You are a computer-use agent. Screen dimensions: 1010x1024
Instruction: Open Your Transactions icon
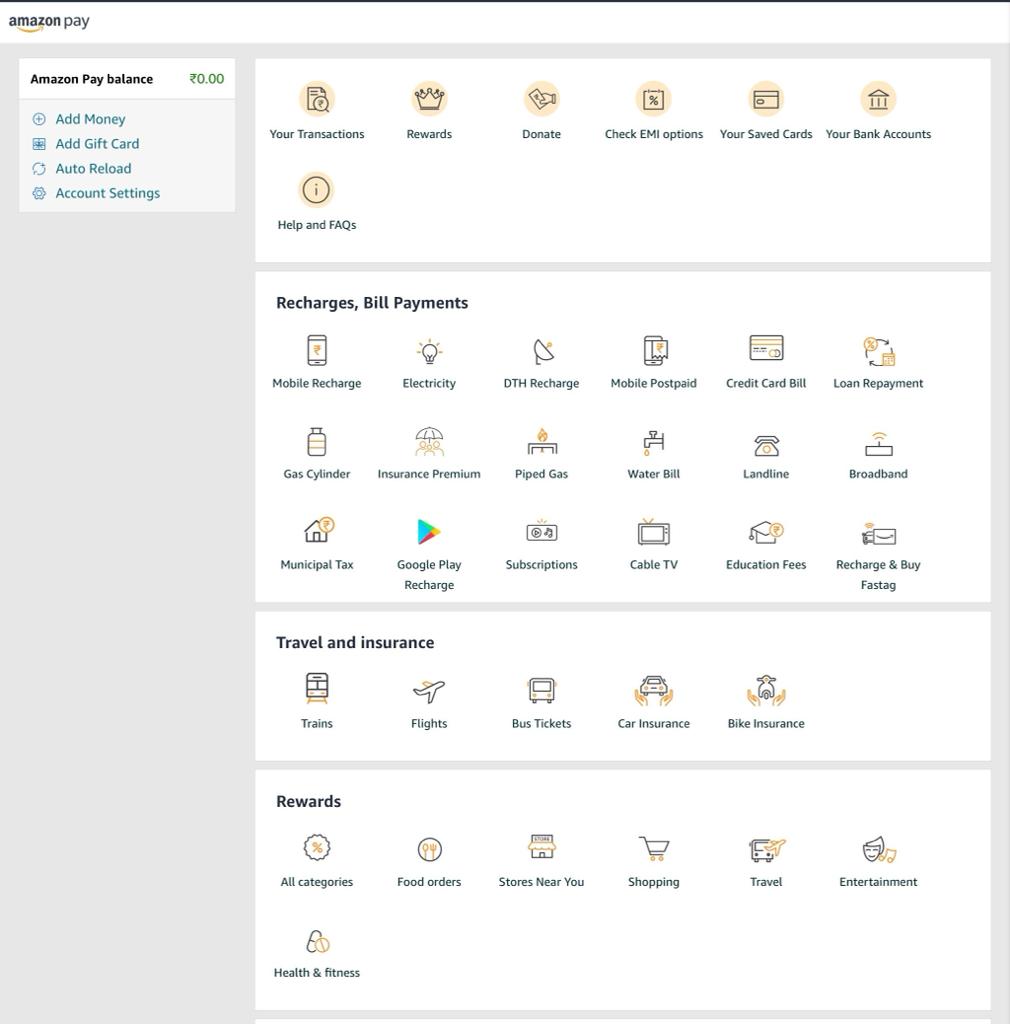[316, 100]
